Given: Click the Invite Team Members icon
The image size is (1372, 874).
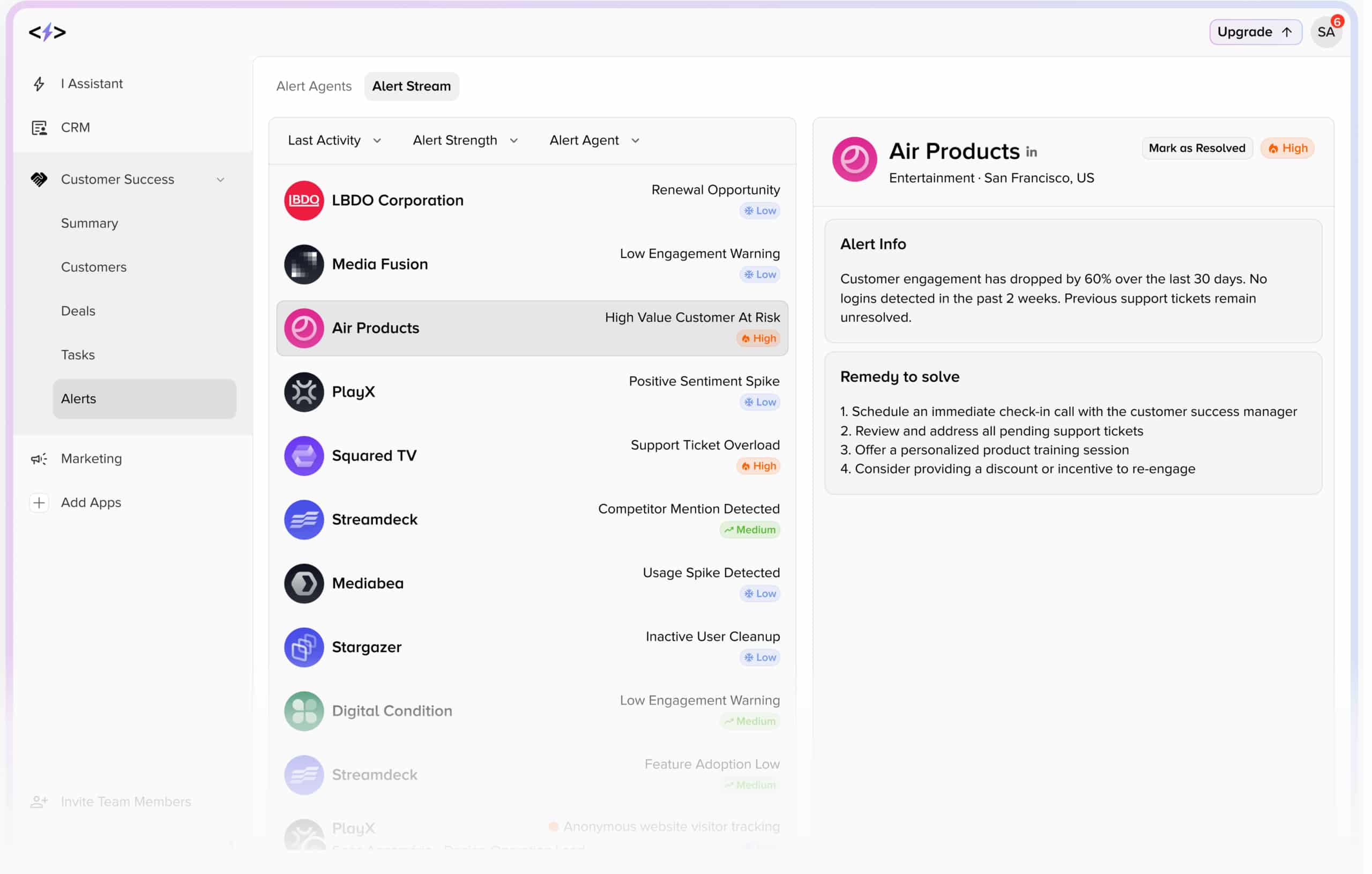Looking at the screenshot, I should 39,802.
